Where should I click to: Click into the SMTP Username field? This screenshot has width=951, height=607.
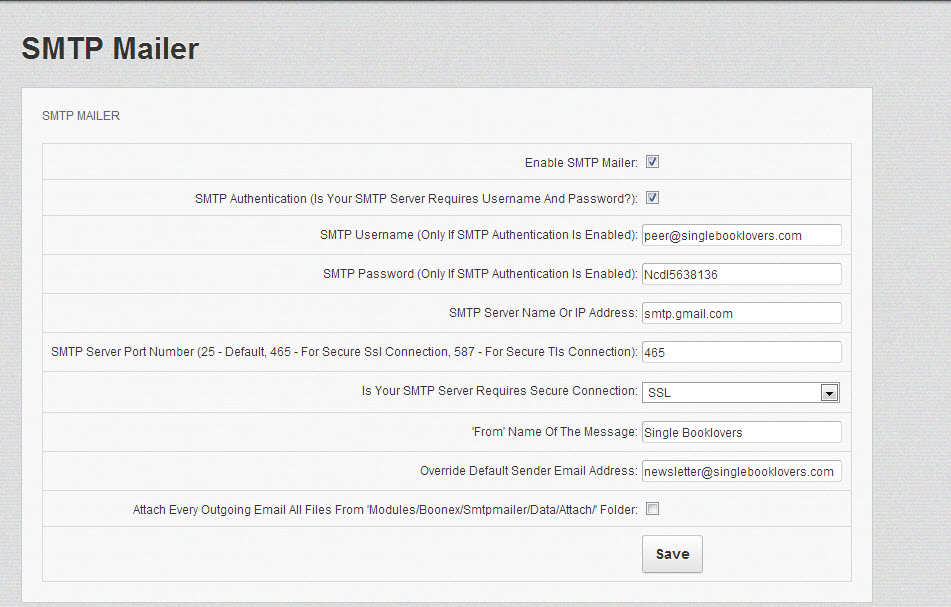741,235
